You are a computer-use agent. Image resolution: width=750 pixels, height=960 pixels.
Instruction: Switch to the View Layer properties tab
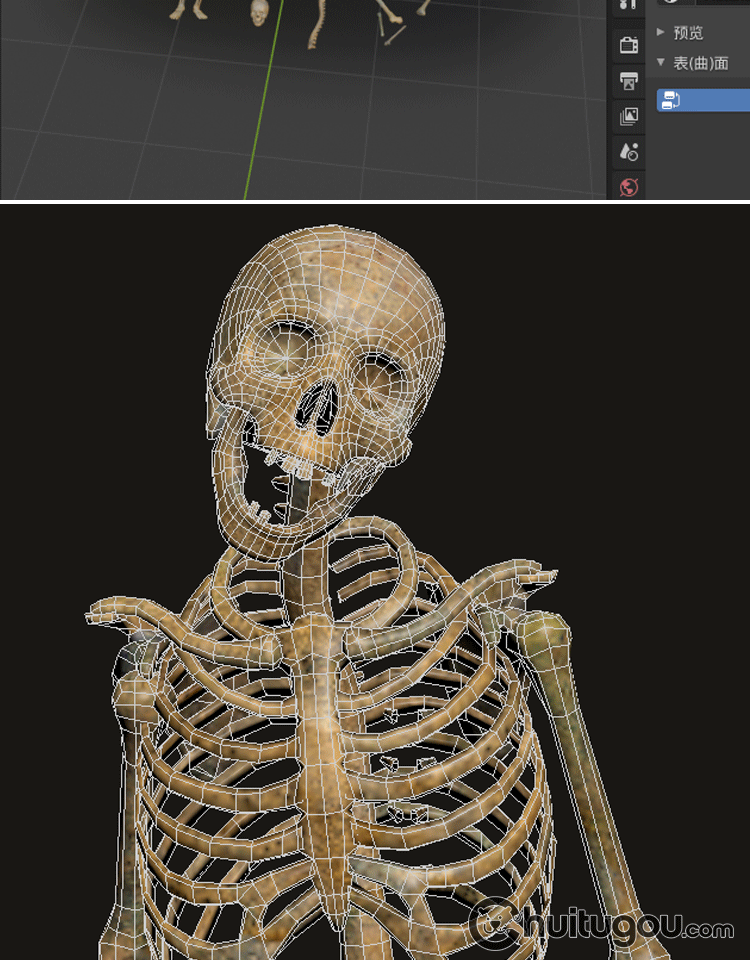pyautogui.click(x=628, y=116)
